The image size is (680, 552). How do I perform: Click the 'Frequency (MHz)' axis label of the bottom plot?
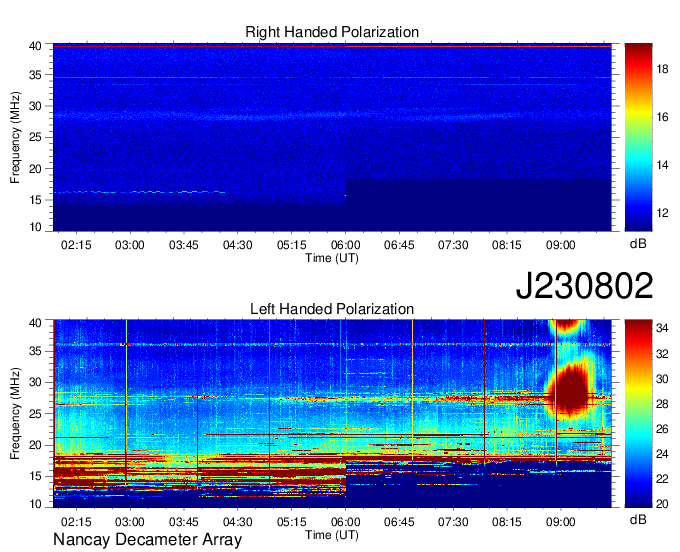coord(15,414)
